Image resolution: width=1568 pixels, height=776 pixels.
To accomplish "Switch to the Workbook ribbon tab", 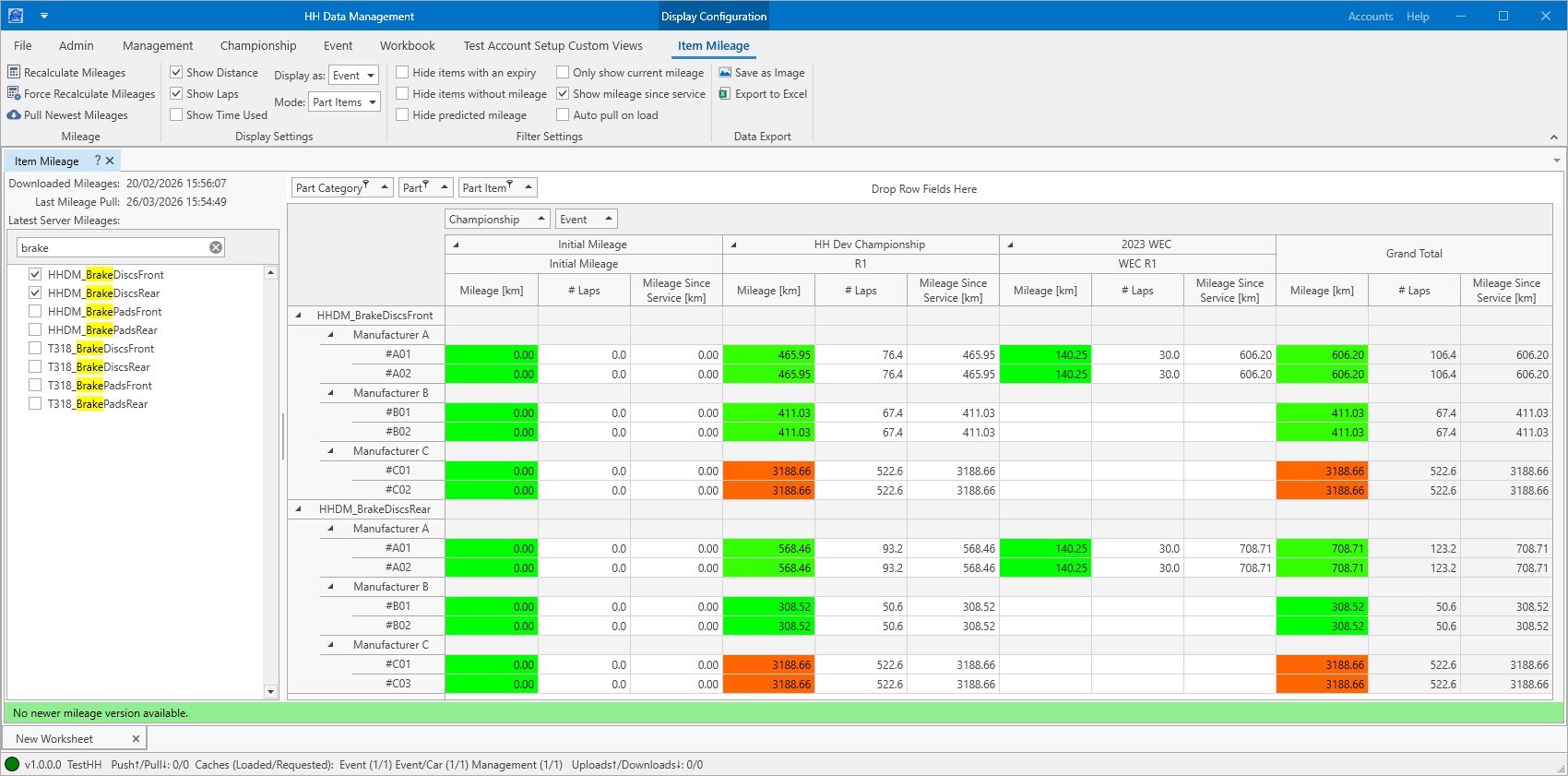I will 407,45.
